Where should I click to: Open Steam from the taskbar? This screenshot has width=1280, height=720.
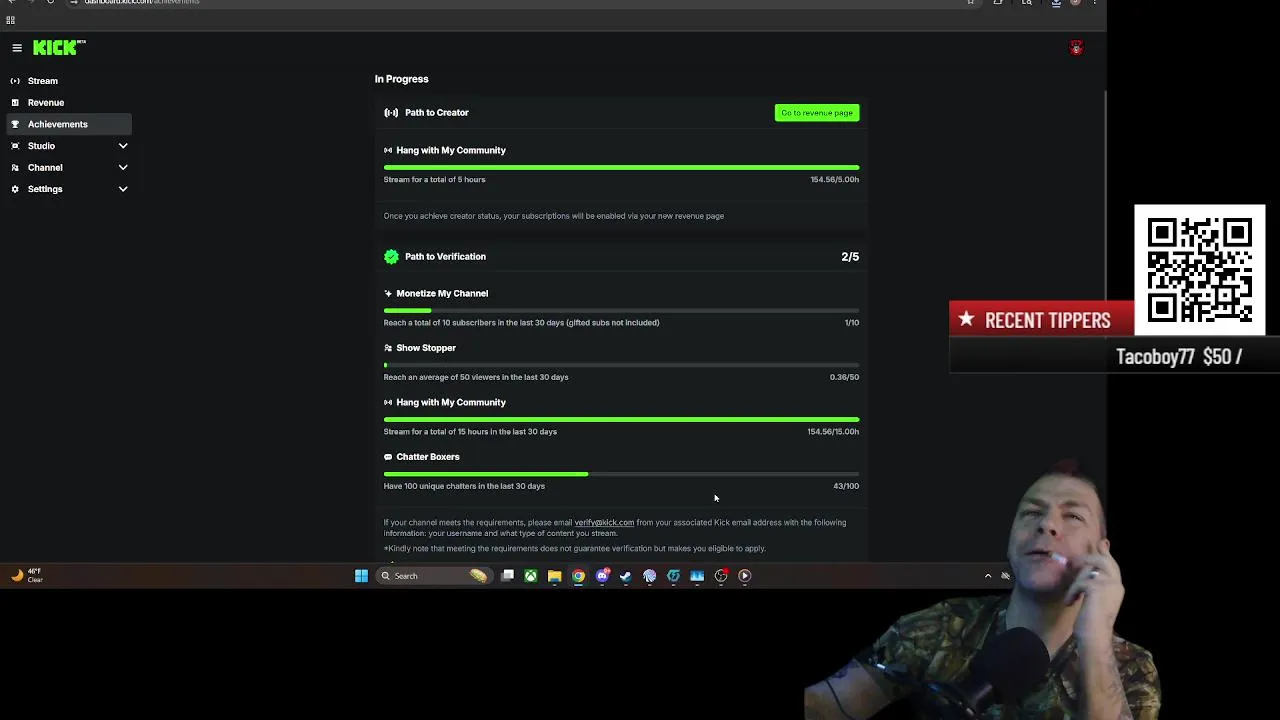pos(626,576)
